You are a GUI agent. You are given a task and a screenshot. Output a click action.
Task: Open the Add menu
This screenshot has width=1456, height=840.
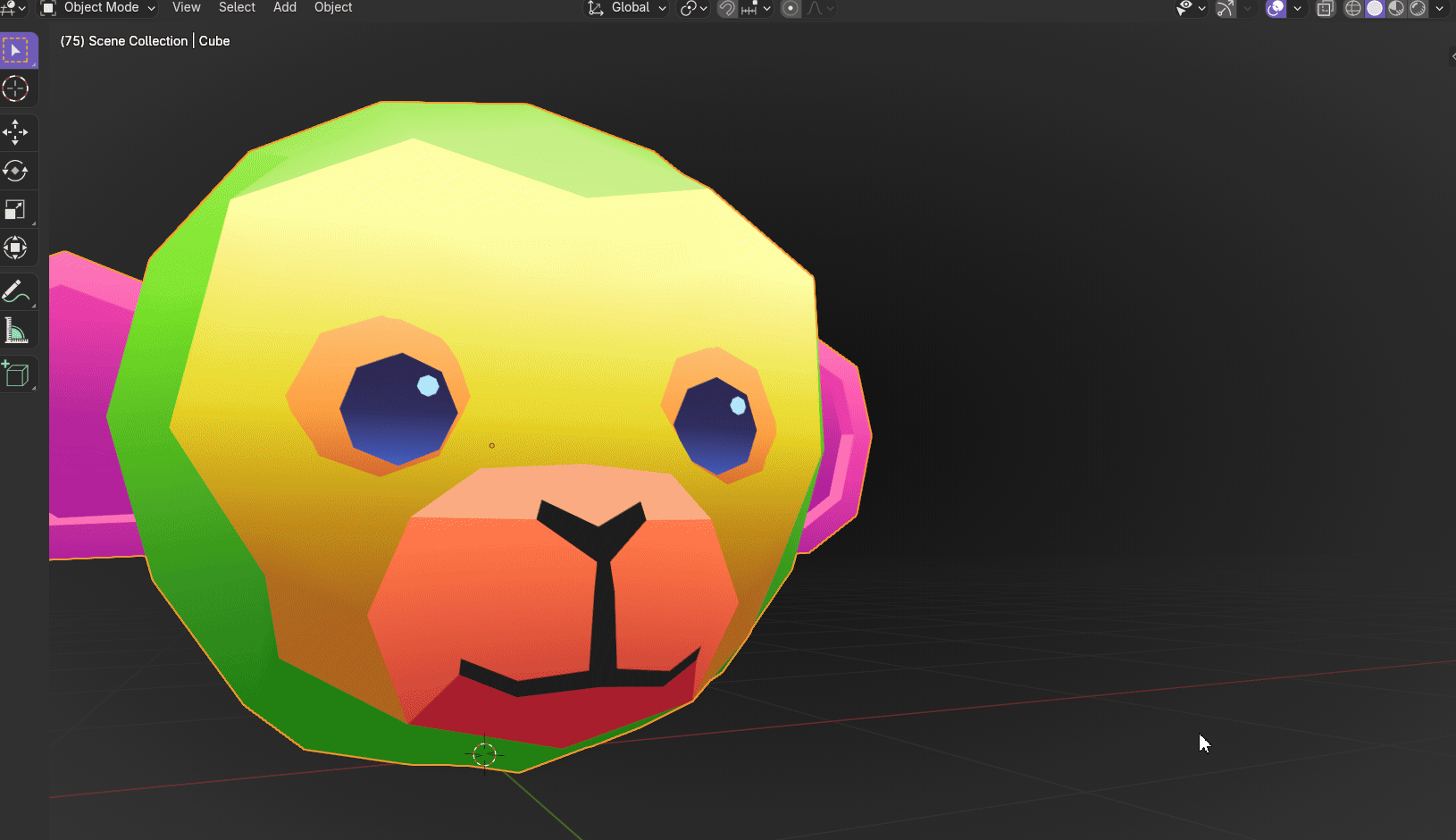coord(285,8)
